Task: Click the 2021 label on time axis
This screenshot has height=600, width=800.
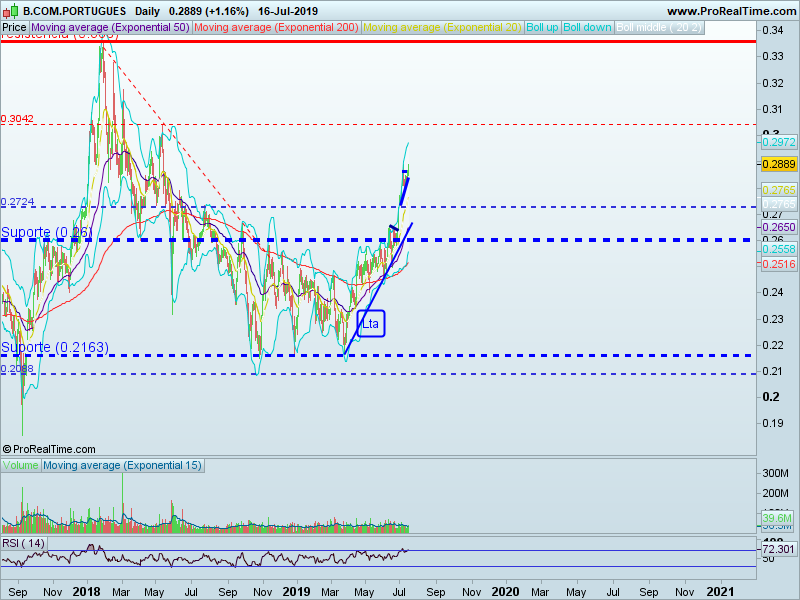Action: [x=720, y=592]
